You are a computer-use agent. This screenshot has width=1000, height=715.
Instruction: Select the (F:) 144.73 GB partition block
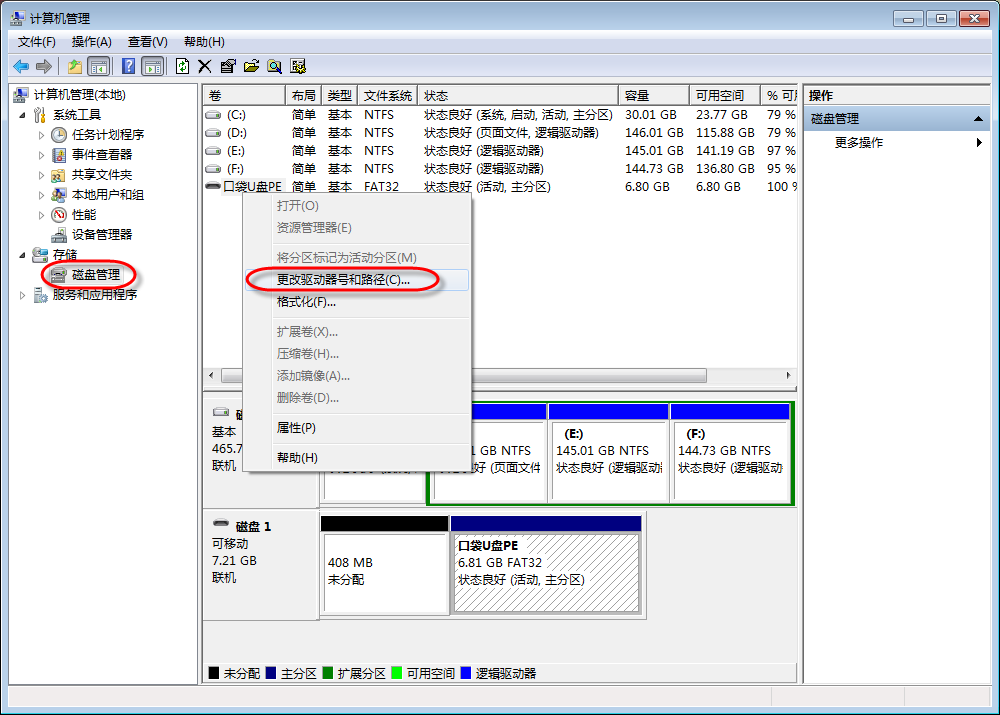[x=730, y=453]
